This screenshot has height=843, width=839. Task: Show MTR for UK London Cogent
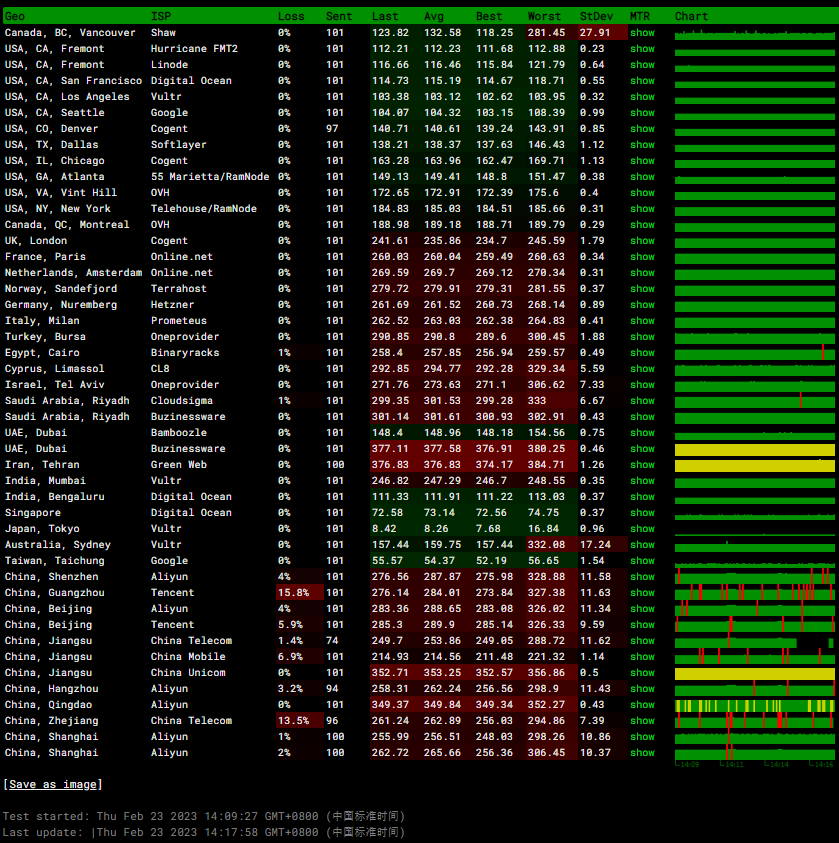(642, 241)
